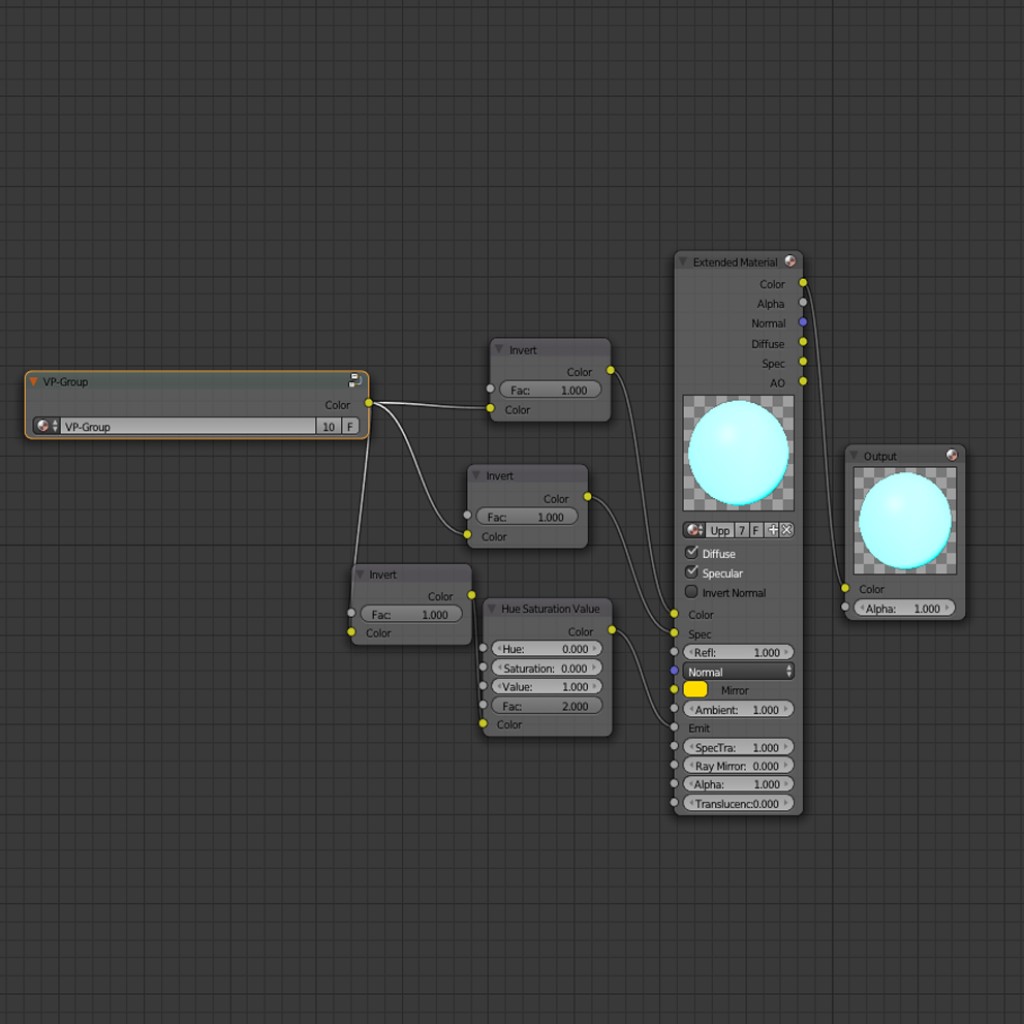Uncheck the Specular checkbox

691,572
